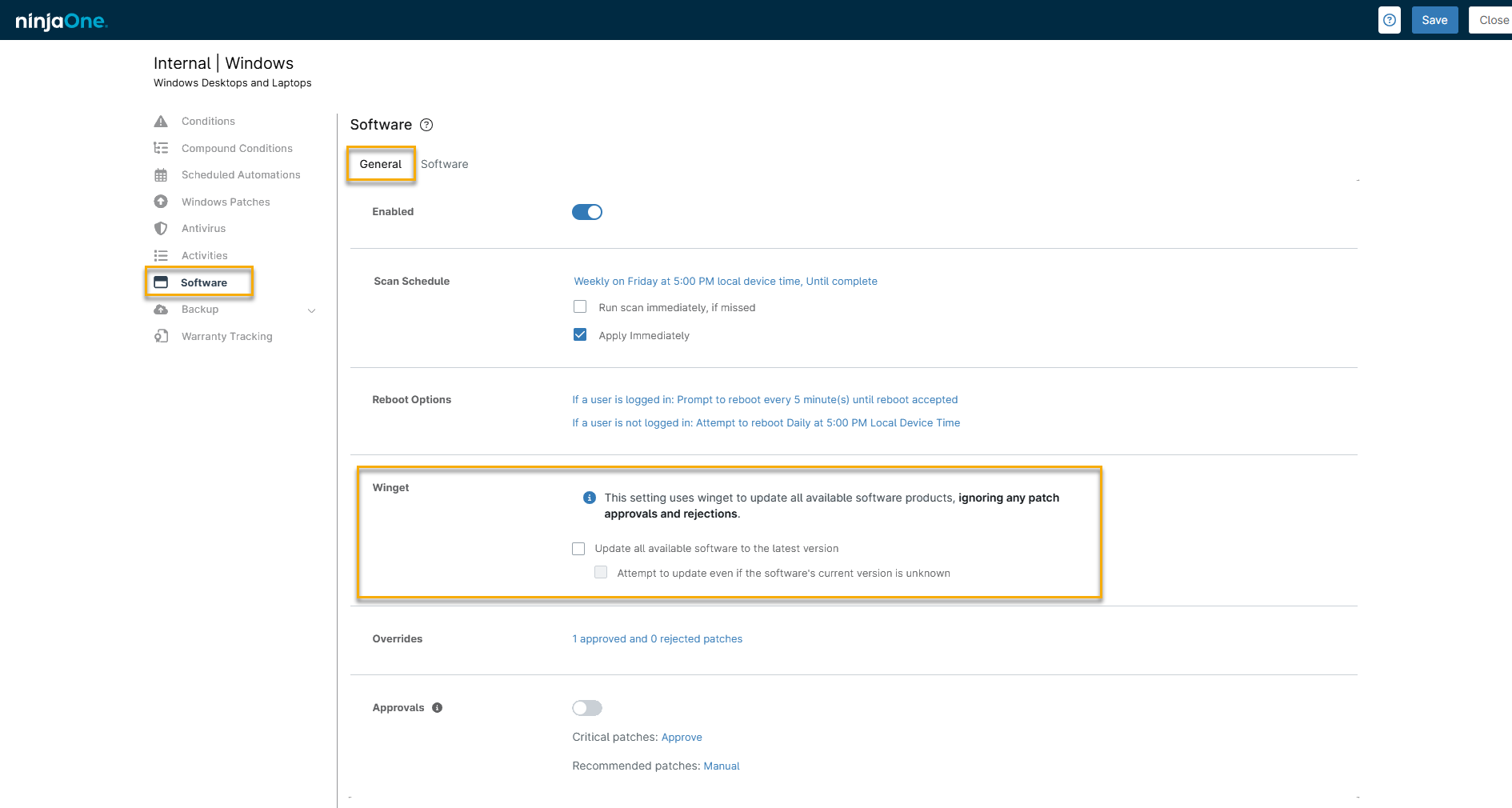Viewport: 1512px width, 808px height.
Task: Click the Backup cloud icon
Action: [161, 310]
